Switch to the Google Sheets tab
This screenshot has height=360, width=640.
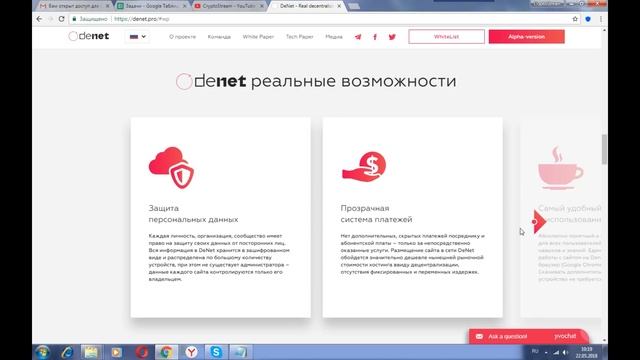pyautogui.click(x=152, y=6)
